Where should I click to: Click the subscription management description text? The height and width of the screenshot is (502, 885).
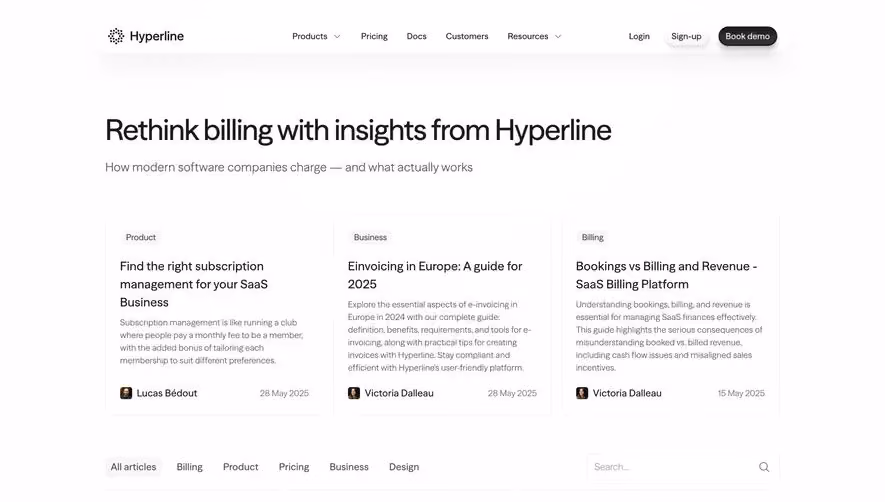(x=212, y=342)
